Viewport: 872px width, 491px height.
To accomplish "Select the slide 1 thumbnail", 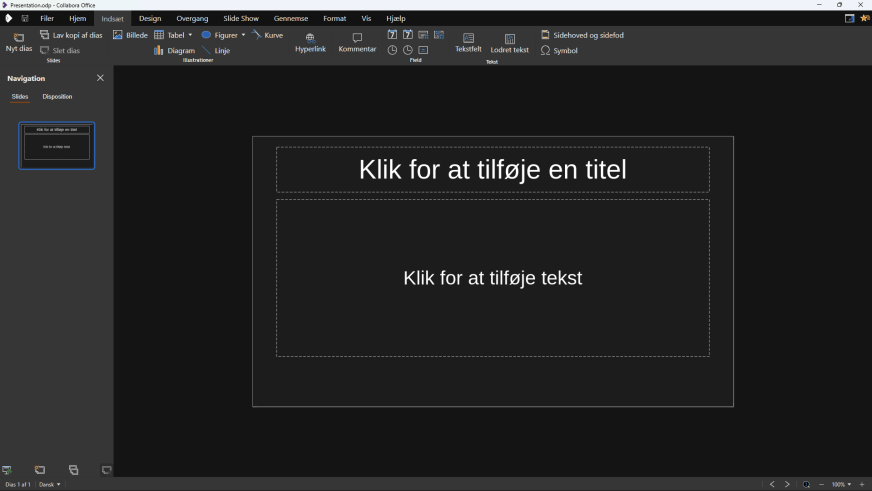I will pos(57,145).
